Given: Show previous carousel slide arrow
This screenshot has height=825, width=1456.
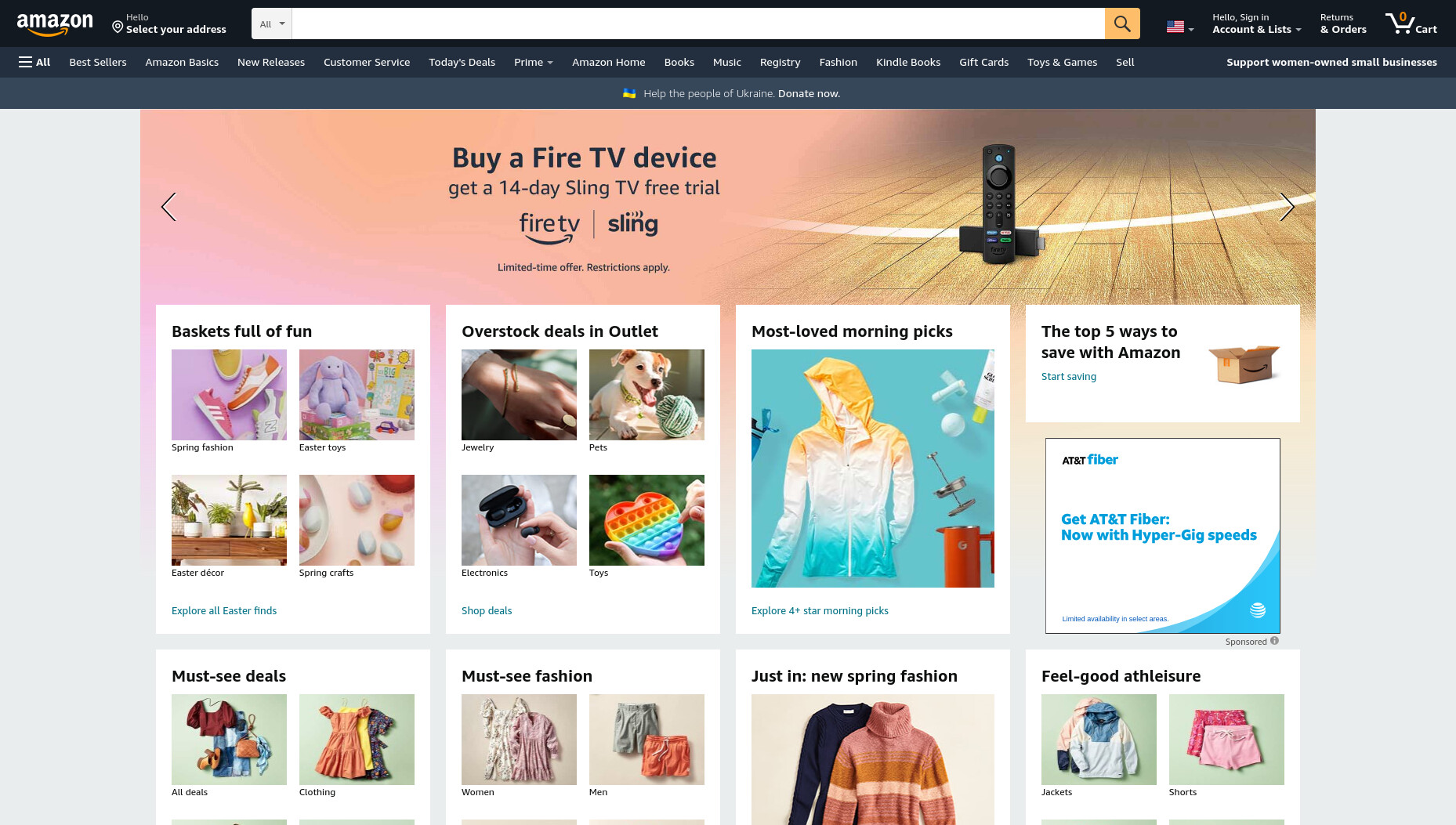Looking at the screenshot, I should click(x=168, y=207).
